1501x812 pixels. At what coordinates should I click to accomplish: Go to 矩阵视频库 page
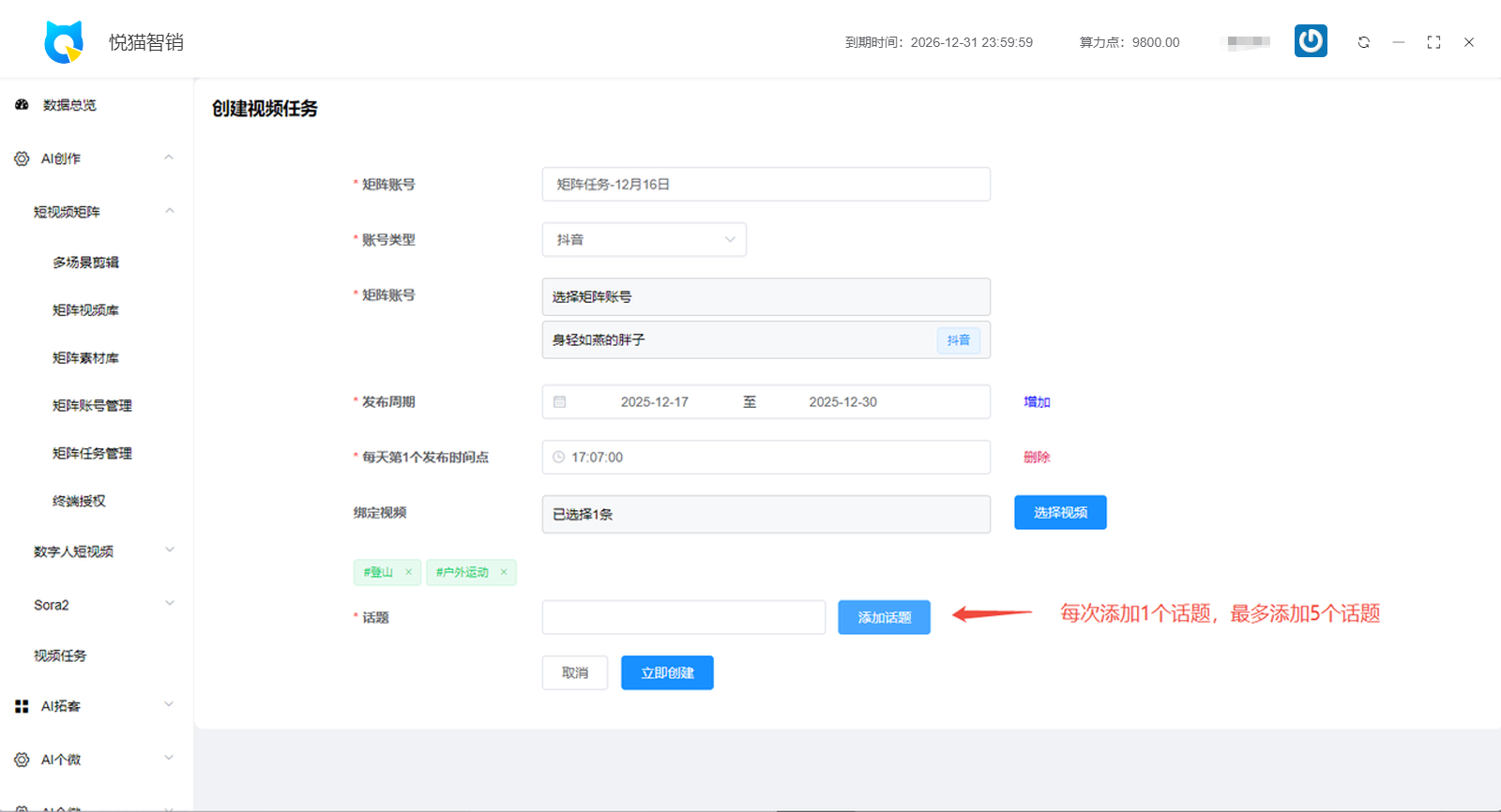pyautogui.click(x=85, y=310)
